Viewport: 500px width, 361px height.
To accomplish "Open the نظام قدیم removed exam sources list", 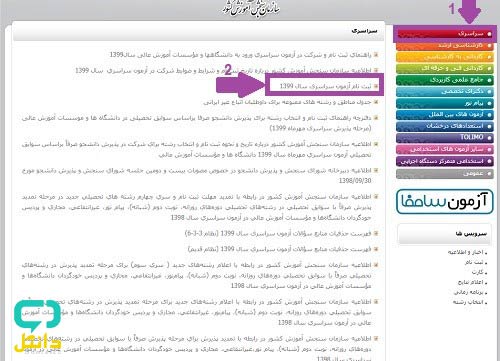I will click(x=279, y=249).
